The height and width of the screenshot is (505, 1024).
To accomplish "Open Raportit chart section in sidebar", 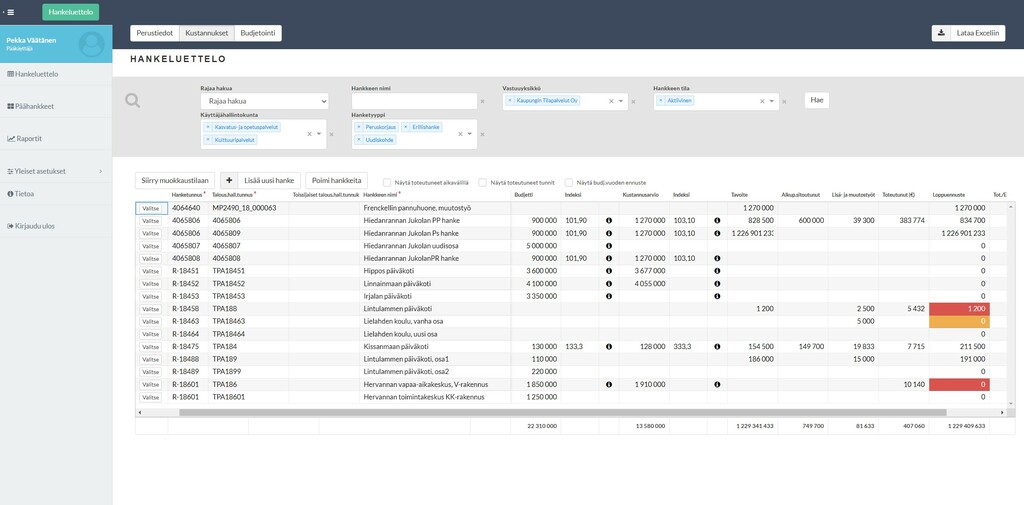I will pyautogui.click(x=28, y=139).
